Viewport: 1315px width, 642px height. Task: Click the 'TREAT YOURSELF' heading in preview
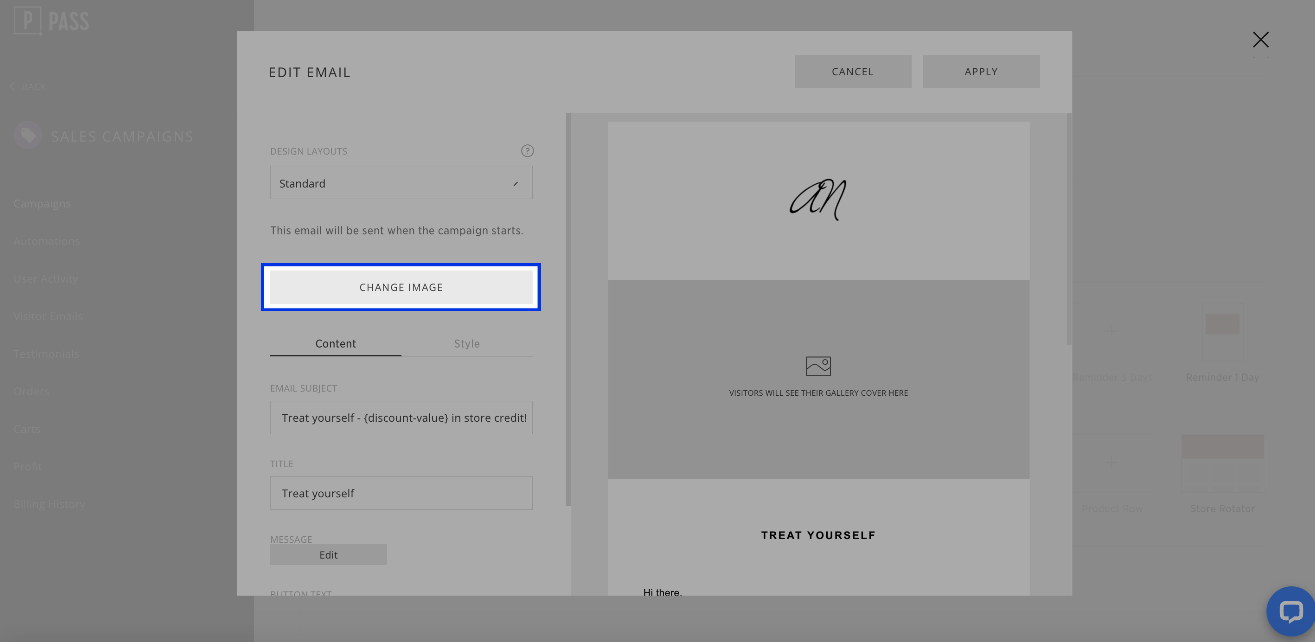click(818, 535)
